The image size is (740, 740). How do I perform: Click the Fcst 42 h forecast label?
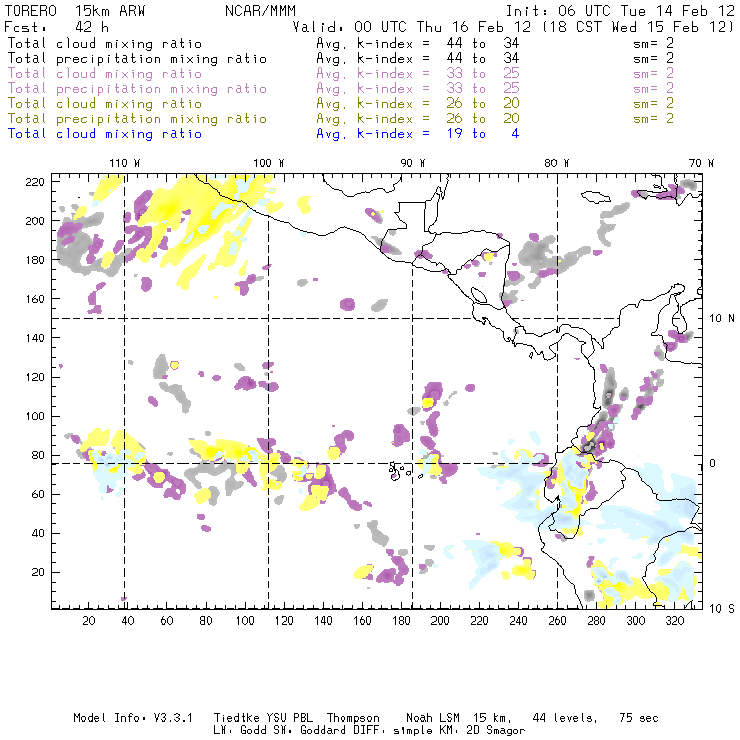pyautogui.click(x=57, y=27)
